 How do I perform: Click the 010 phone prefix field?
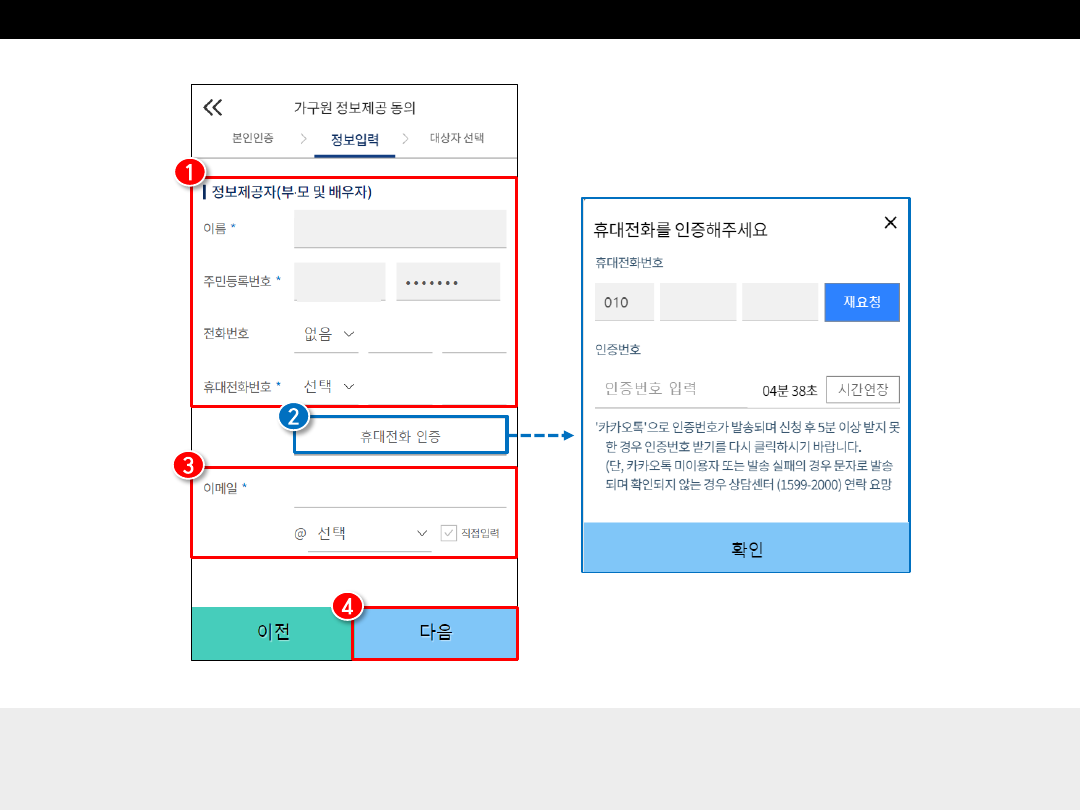[x=624, y=302]
